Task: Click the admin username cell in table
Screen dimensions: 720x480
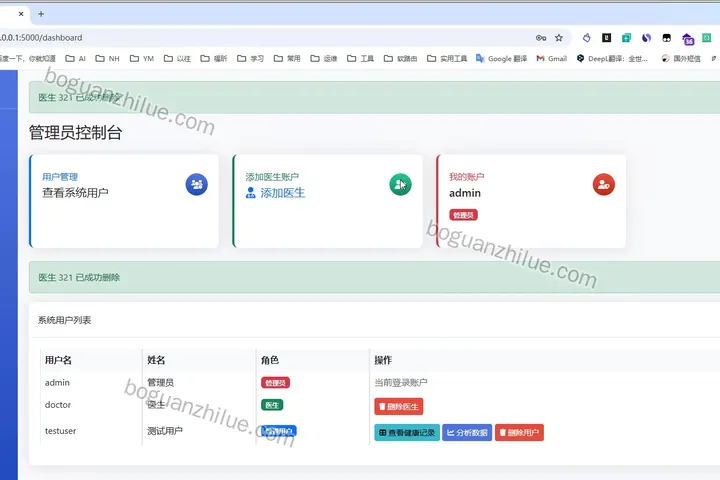Action: tap(57, 383)
